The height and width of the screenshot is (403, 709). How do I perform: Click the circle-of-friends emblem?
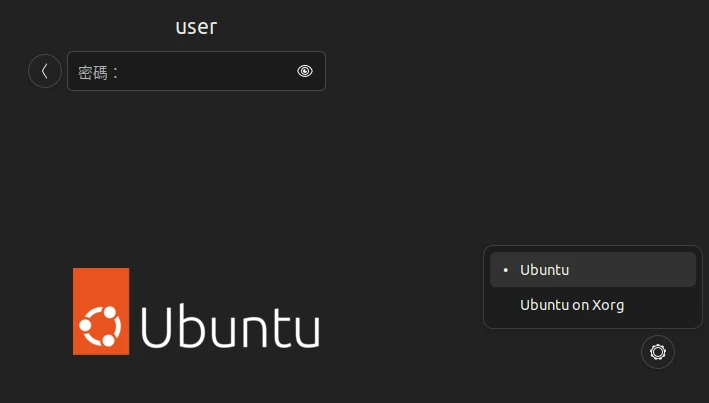pyautogui.click(x=101, y=325)
